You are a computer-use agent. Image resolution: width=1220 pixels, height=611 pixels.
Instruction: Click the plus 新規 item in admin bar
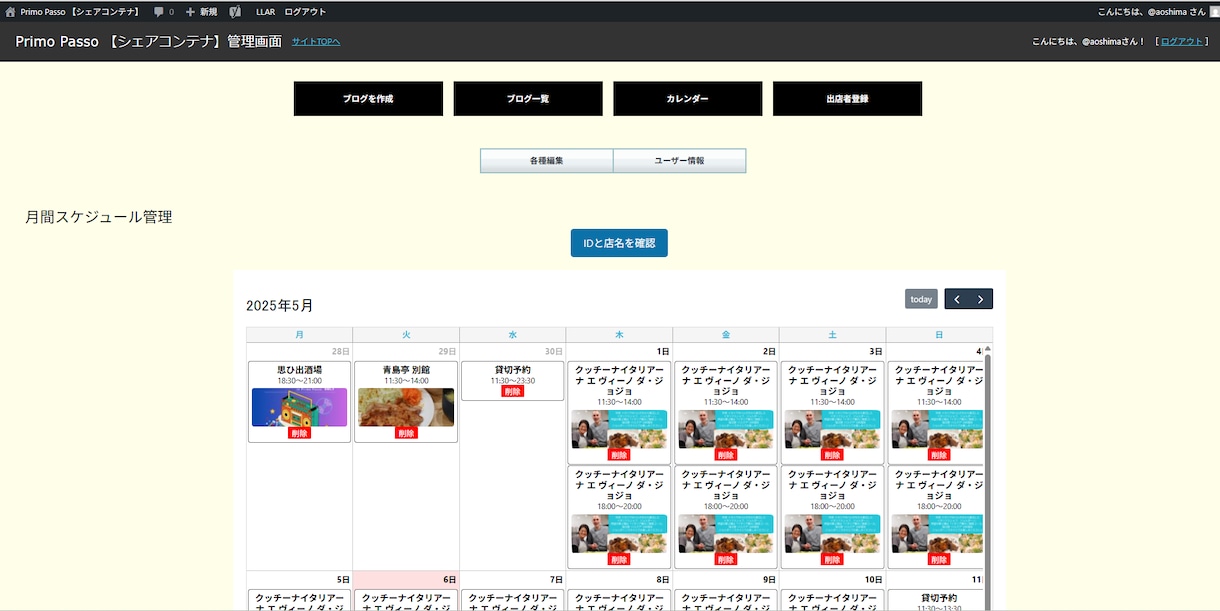click(201, 12)
